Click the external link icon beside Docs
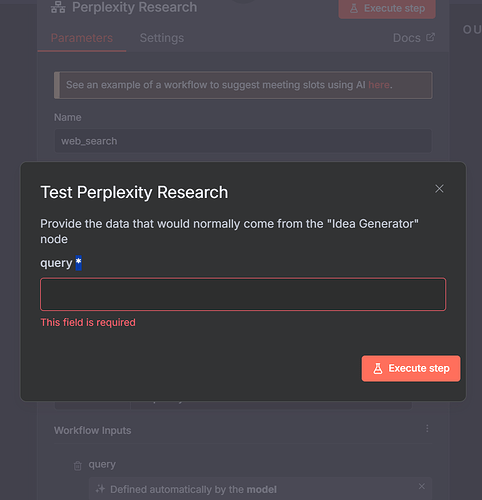Image resolution: width=482 pixels, height=500 pixels. click(x=430, y=37)
